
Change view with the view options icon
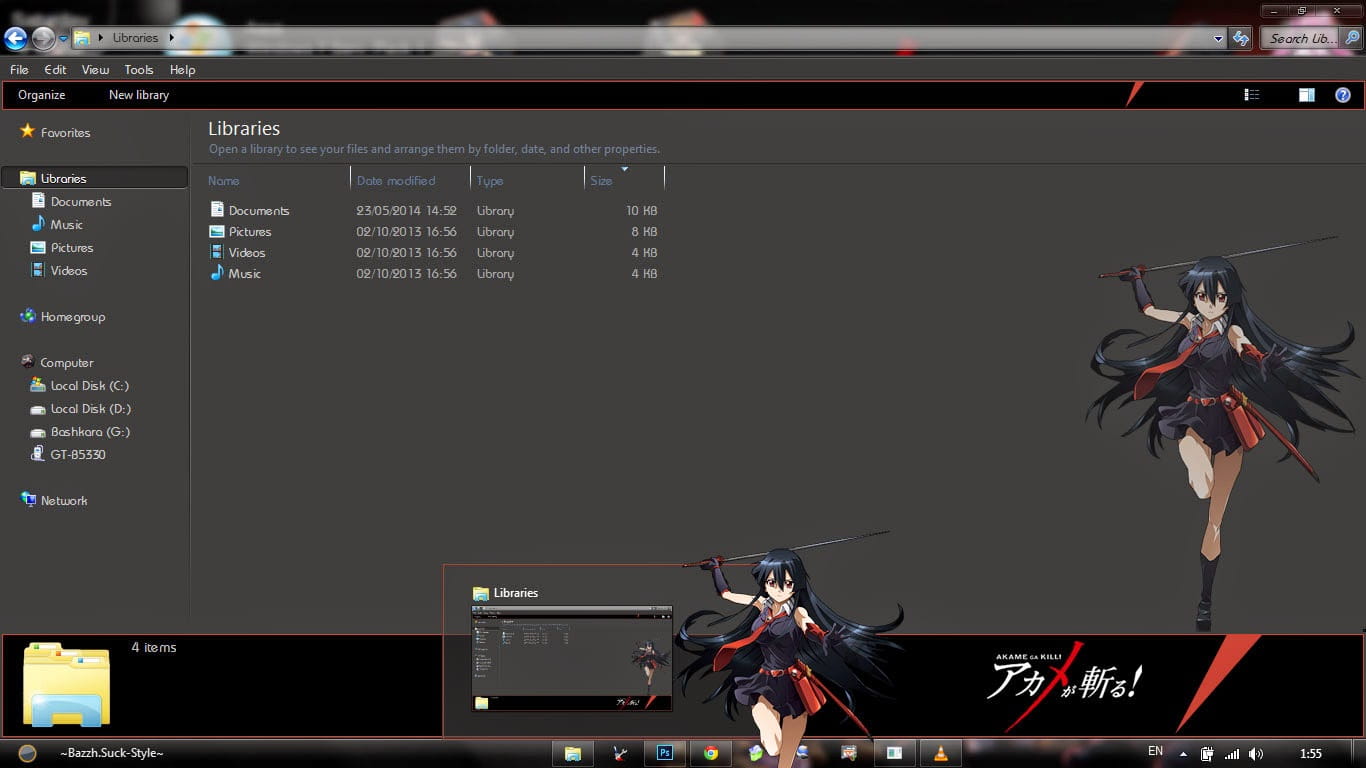coord(1252,95)
